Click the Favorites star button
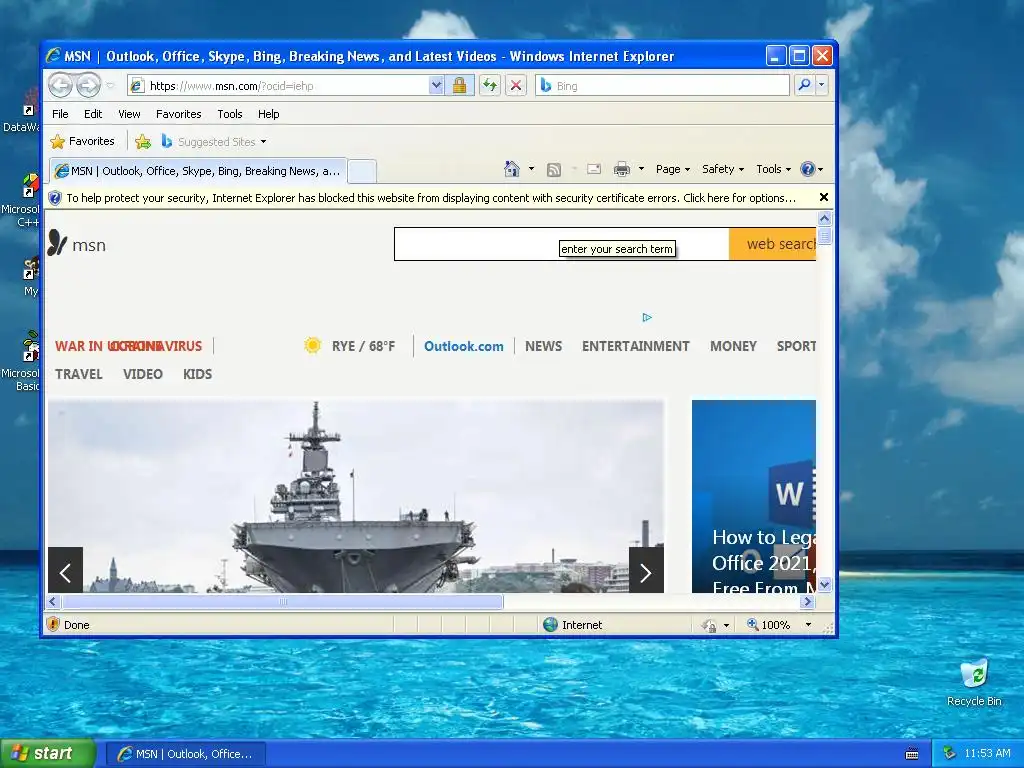This screenshot has height=768, width=1024. coord(82,141)
